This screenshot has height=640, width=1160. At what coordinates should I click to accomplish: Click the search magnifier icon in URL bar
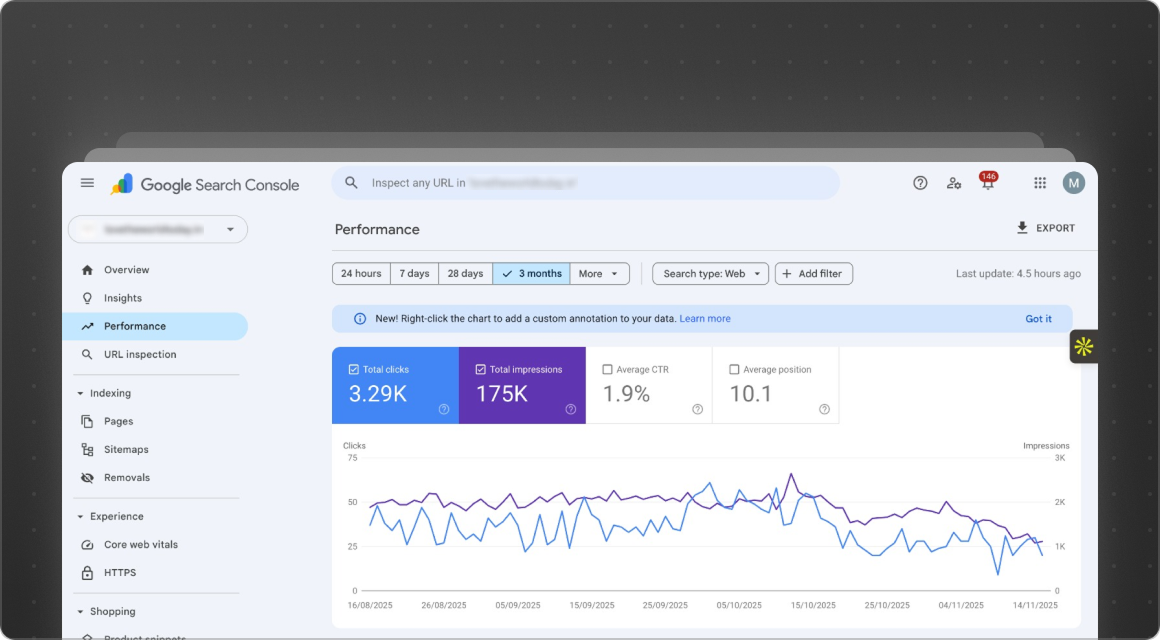pyautogui.click(x=351, y=183)
